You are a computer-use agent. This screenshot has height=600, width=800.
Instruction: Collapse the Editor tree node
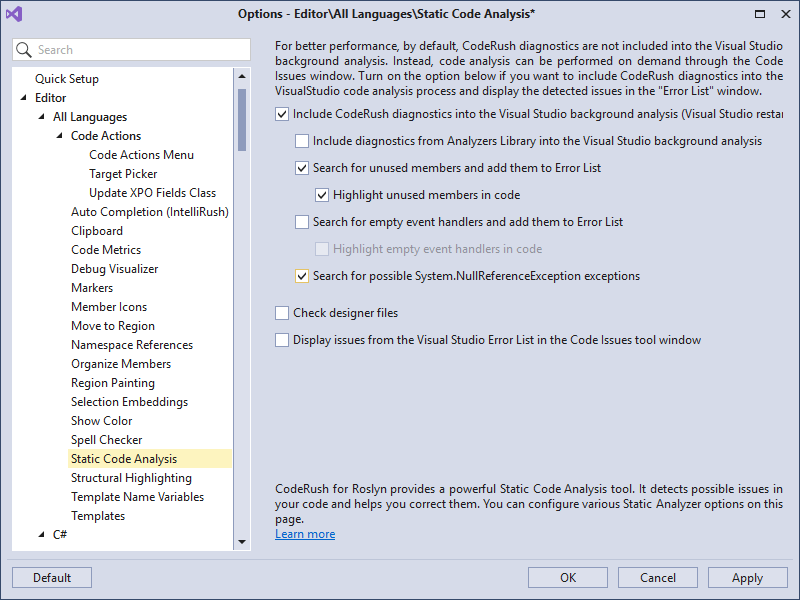click(x=22, y=97)
